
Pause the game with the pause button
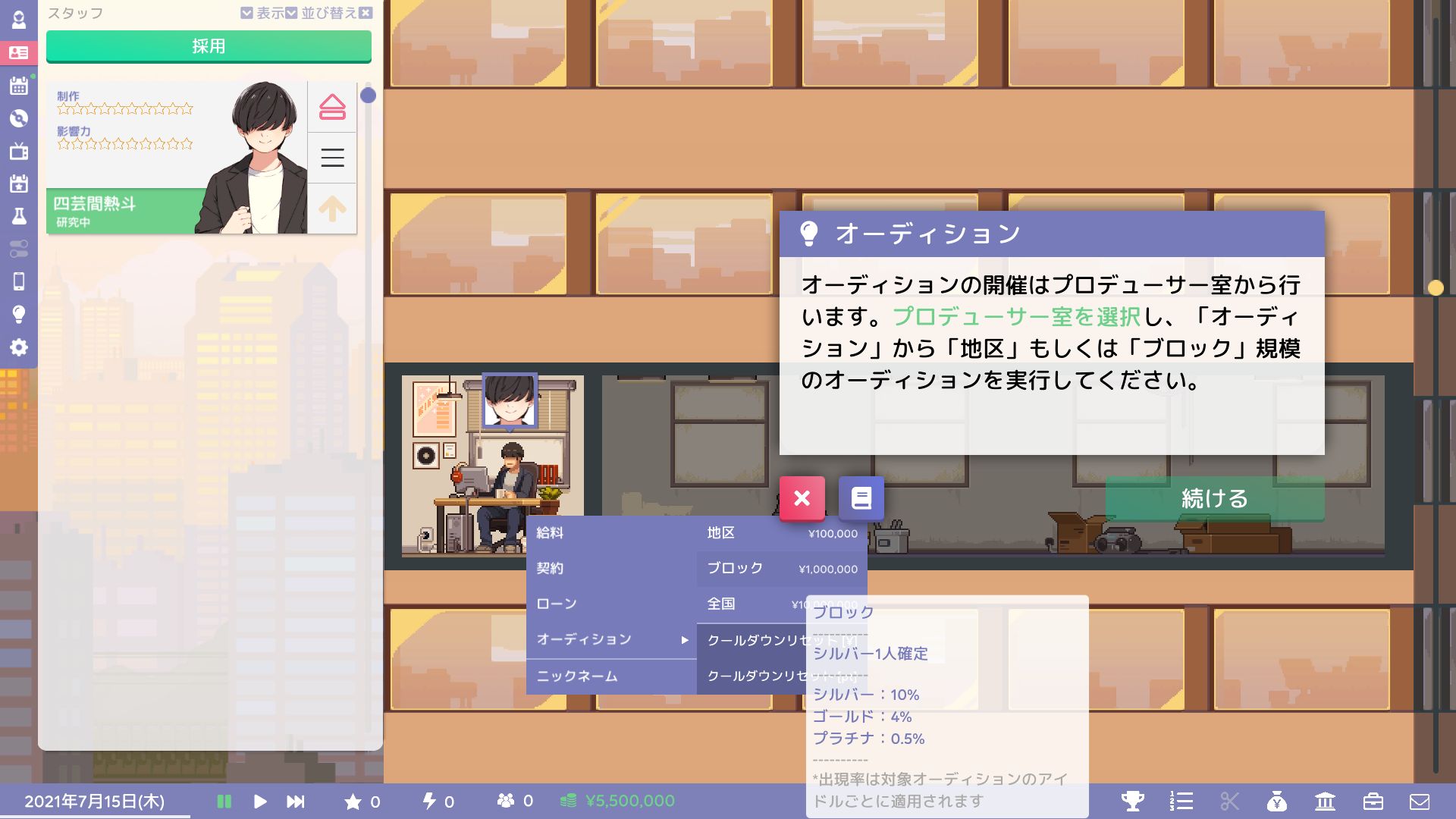224,801
